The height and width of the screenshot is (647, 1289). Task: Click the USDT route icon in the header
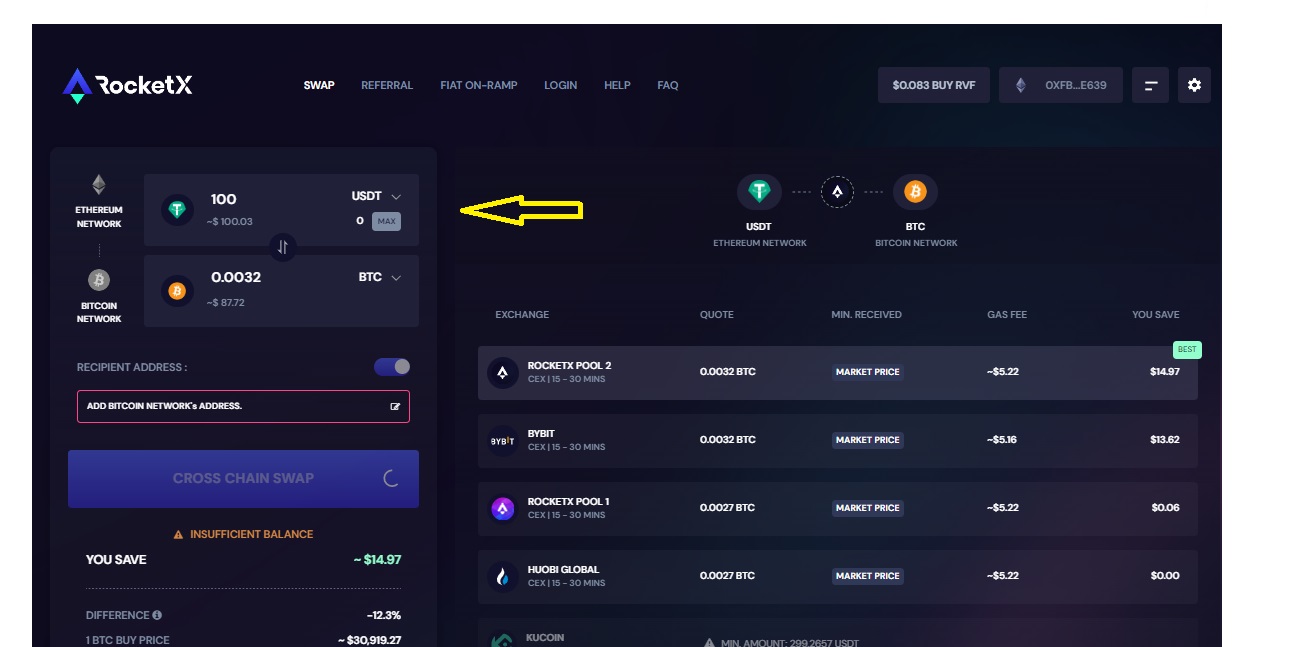(759, 191)
